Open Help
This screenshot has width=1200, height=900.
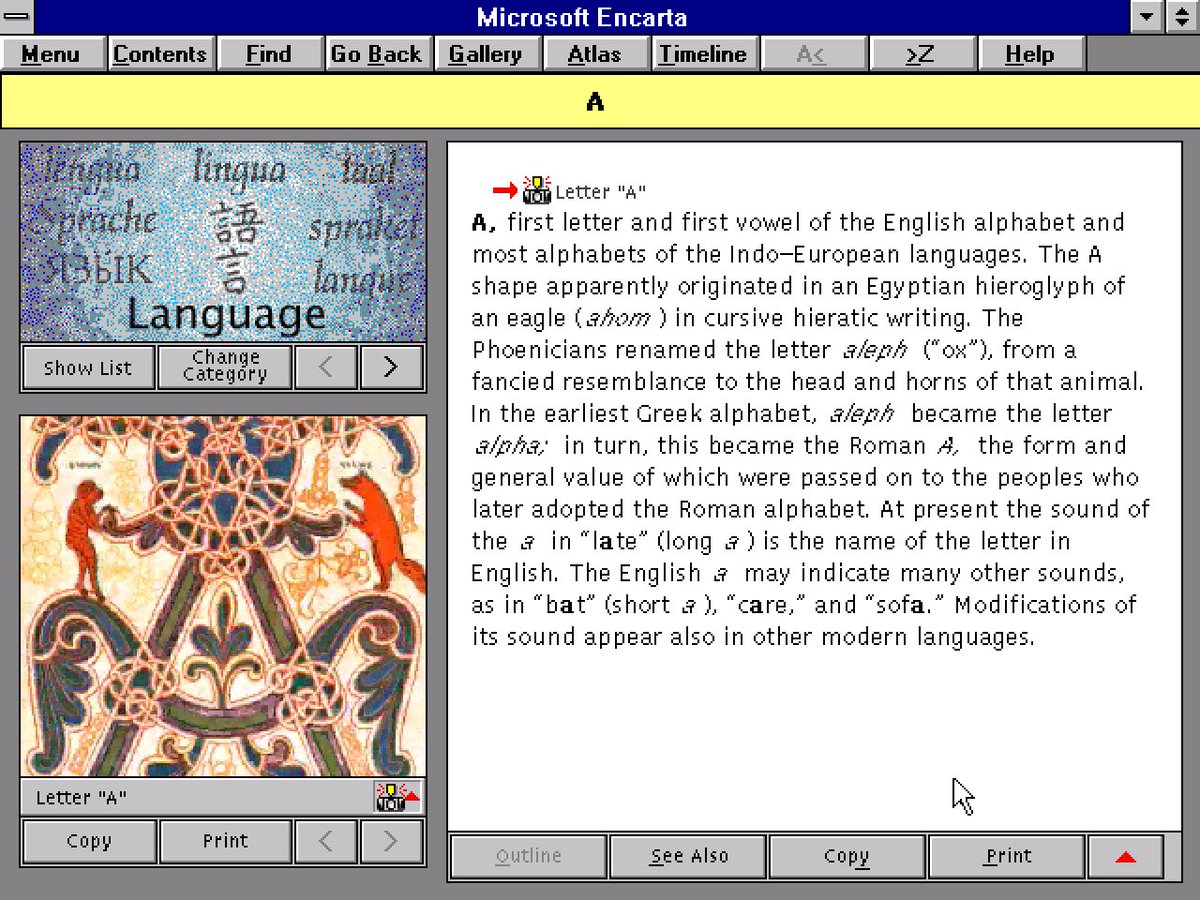pos(1029,54)
